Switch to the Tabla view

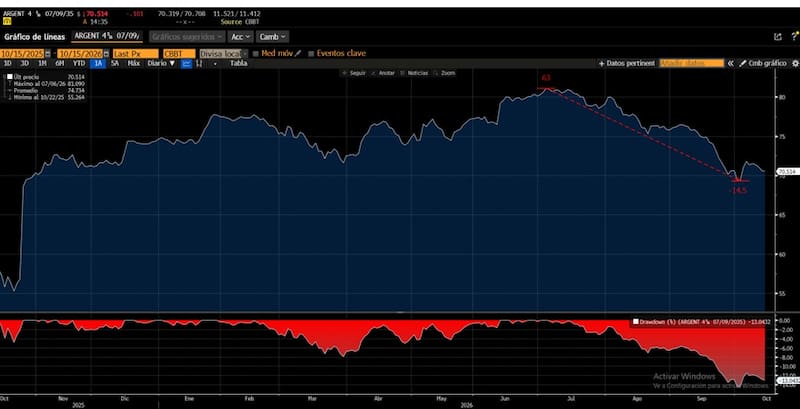coord(238,63)
